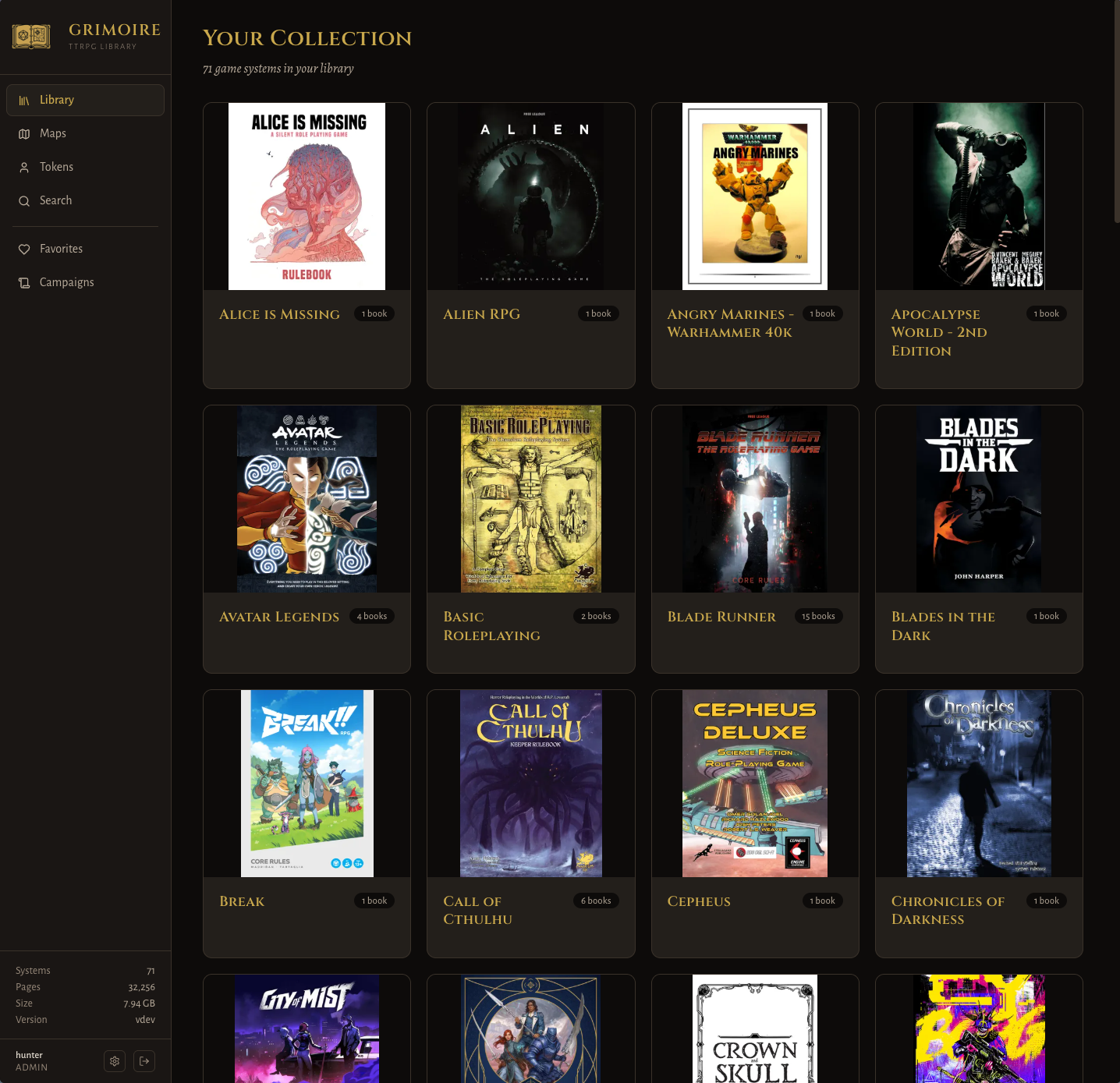Open City of Mist cover
1120x1083 pixels.
click(307, 1028)
